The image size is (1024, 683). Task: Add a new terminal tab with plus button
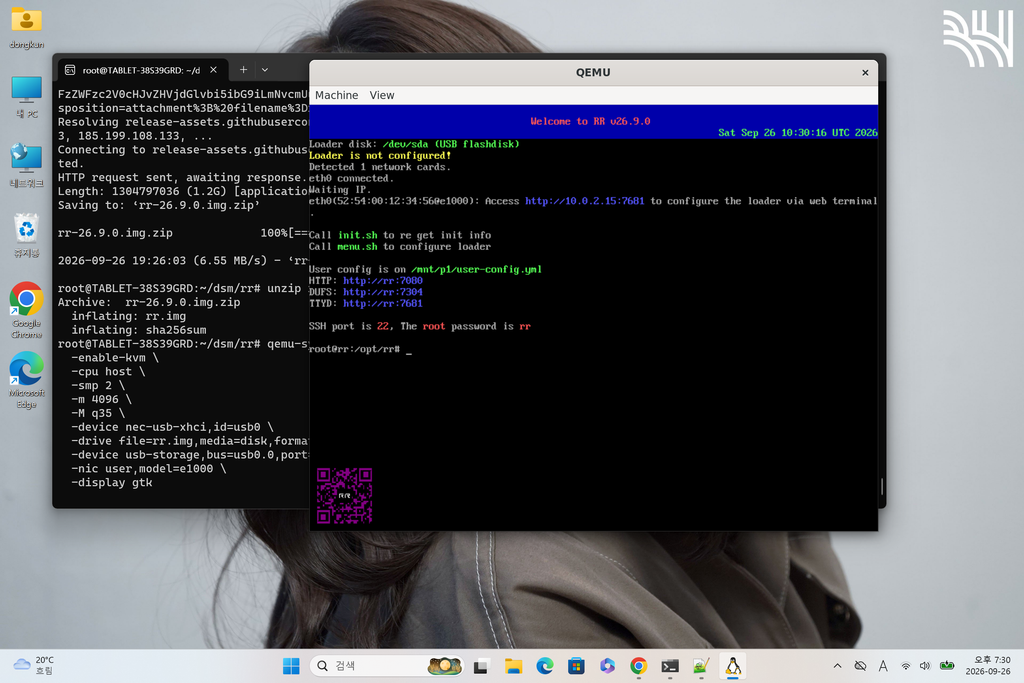coord(243,70)
